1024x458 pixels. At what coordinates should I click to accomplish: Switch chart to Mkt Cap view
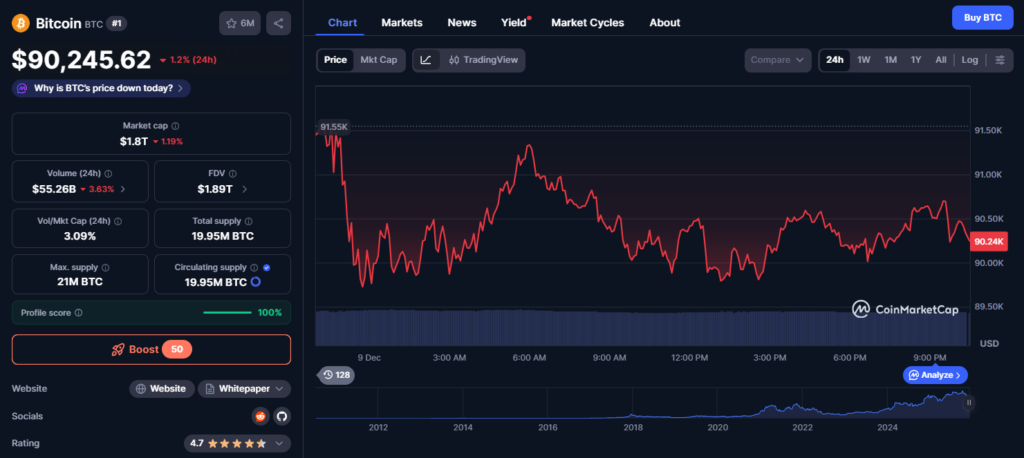pyautogui.click(x=378, y=60)
